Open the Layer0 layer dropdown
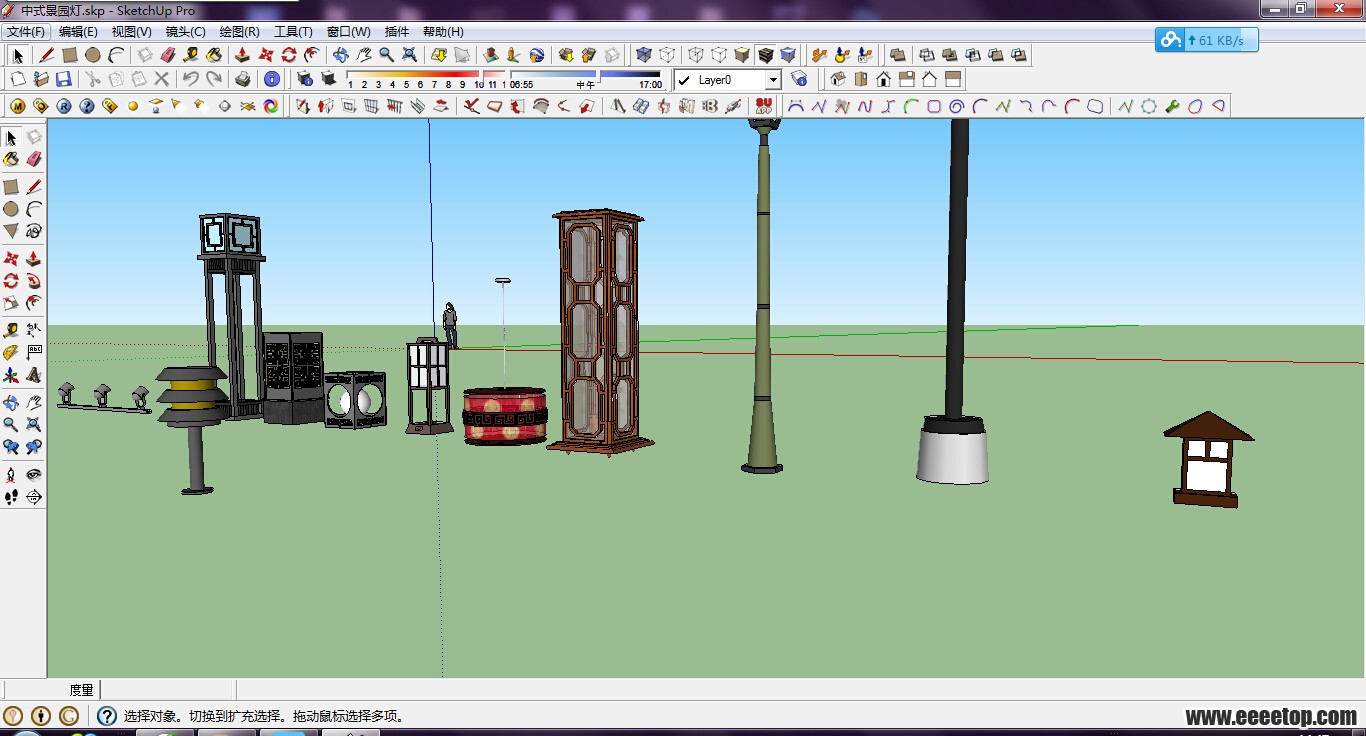 click(x=773, y=80)
